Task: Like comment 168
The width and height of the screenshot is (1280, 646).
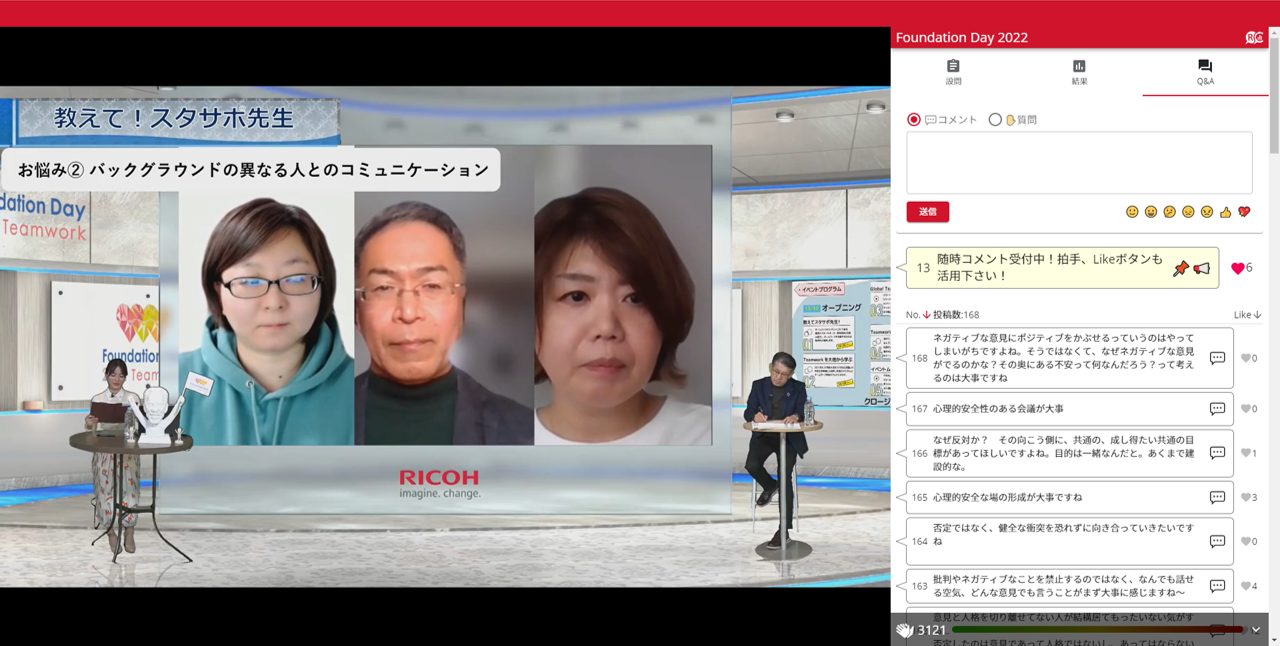Action: 1246,358
